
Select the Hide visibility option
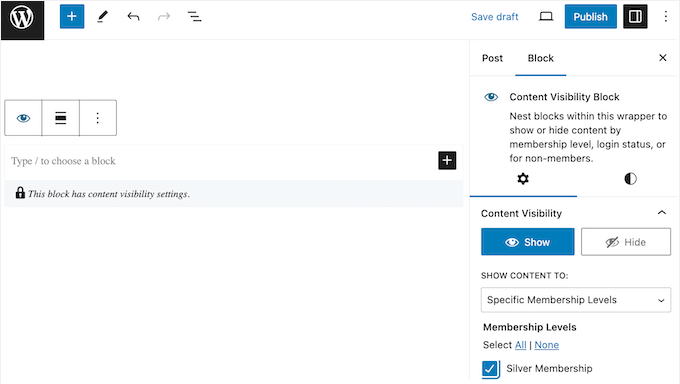pos(626,242)
